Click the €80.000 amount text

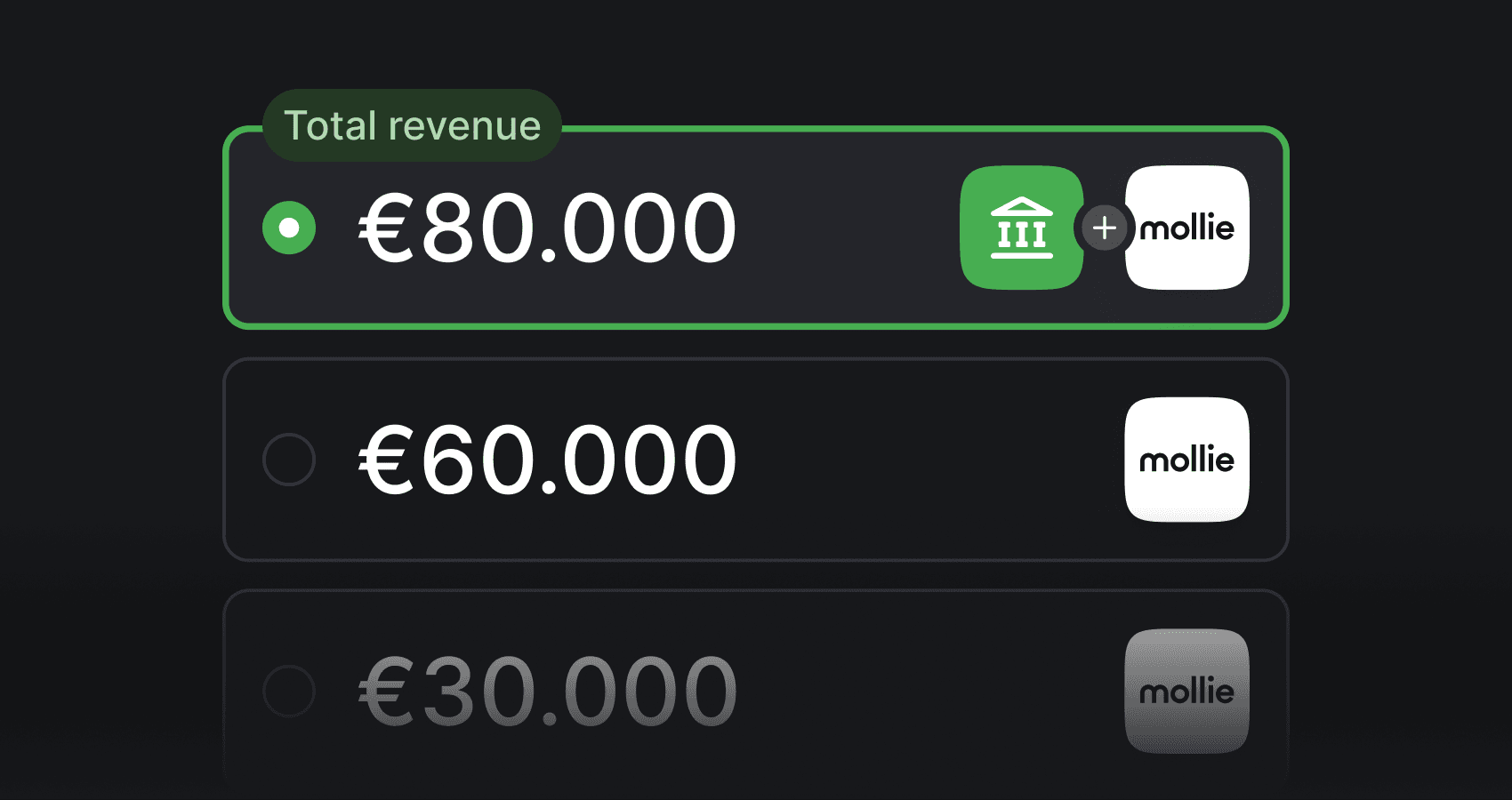548,228
